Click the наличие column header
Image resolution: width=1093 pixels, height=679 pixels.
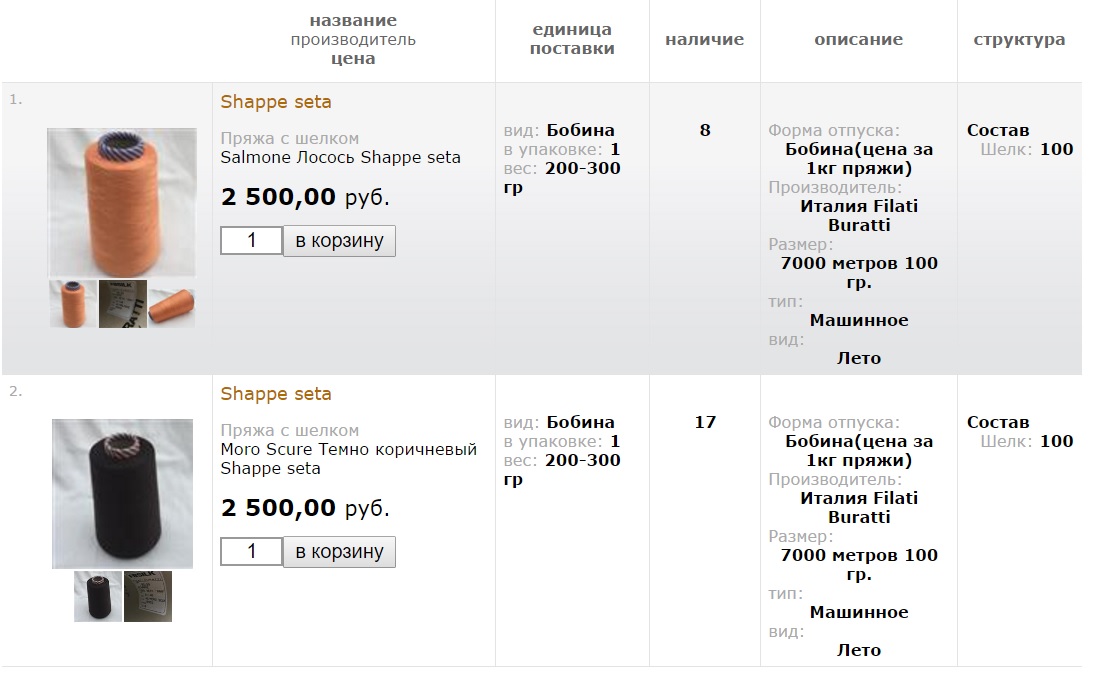(704, 40)
